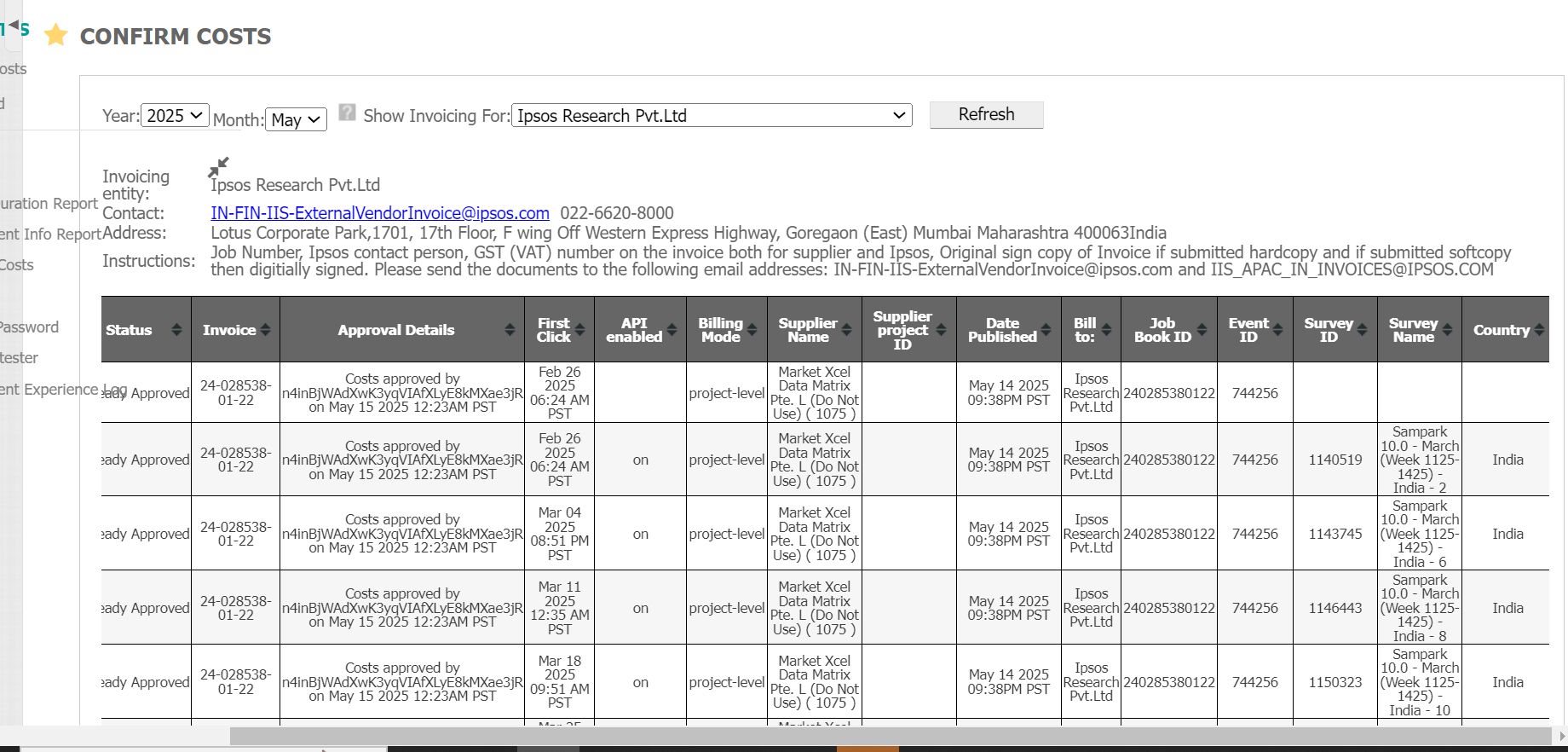
Task: Click Survey Name ending India - 8
Action: coord(1420,608)
